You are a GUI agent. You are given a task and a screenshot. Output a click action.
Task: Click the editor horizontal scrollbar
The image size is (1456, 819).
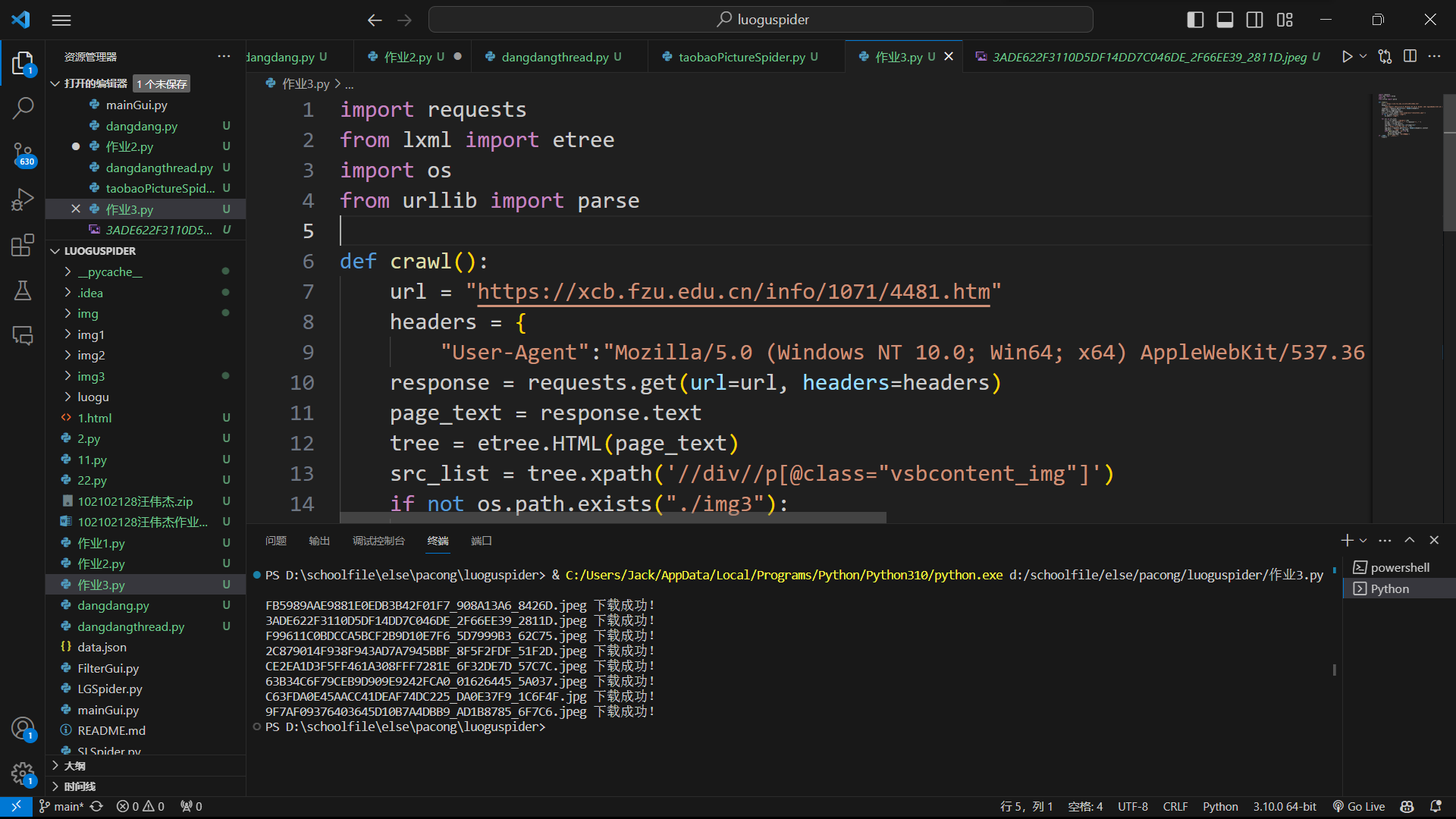tap(613, 517)
